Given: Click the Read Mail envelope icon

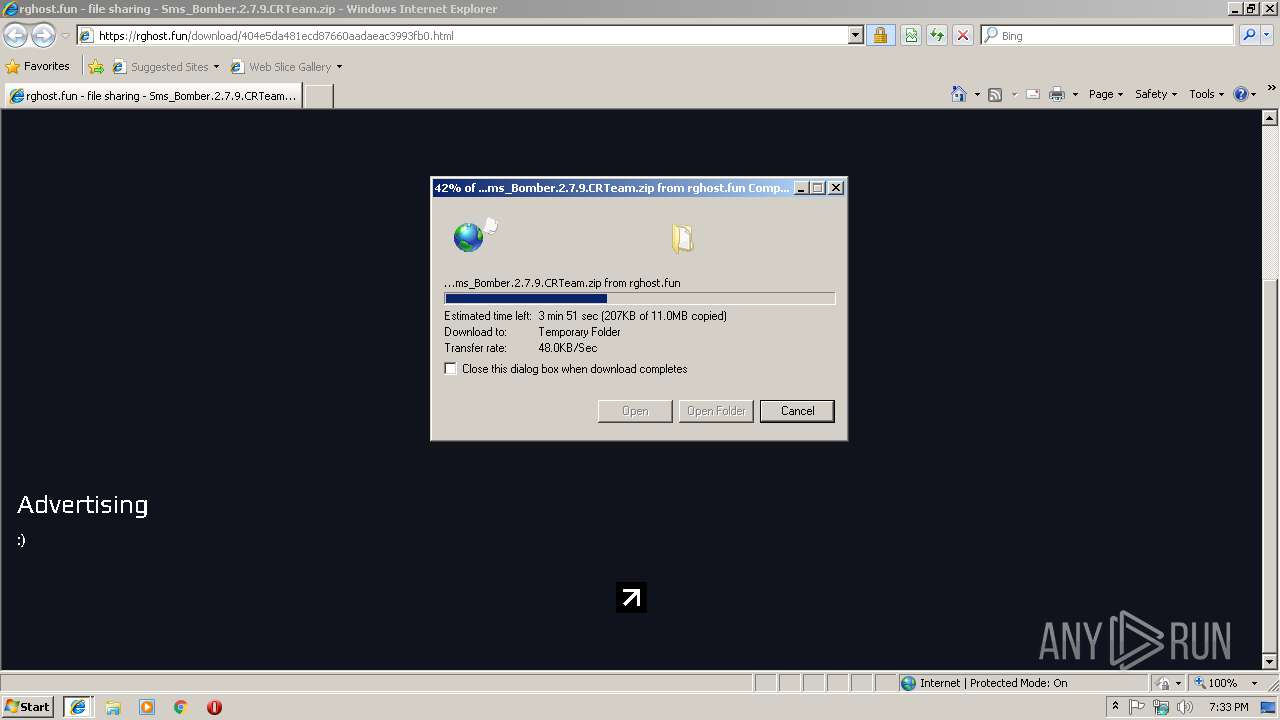Looking at the screenshot, I should coord(1033,94).
